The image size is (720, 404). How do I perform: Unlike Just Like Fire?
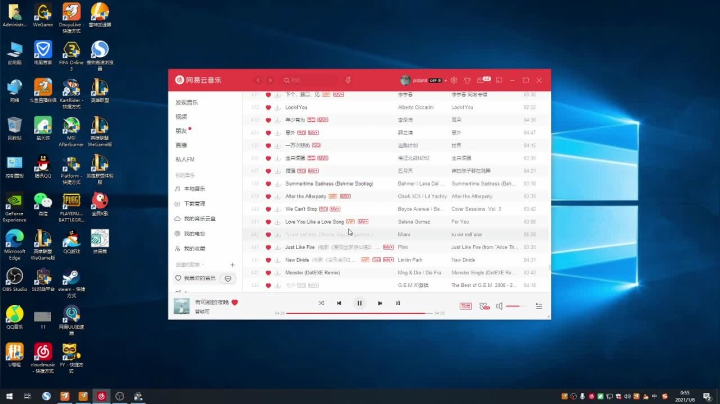click(268, 247)
